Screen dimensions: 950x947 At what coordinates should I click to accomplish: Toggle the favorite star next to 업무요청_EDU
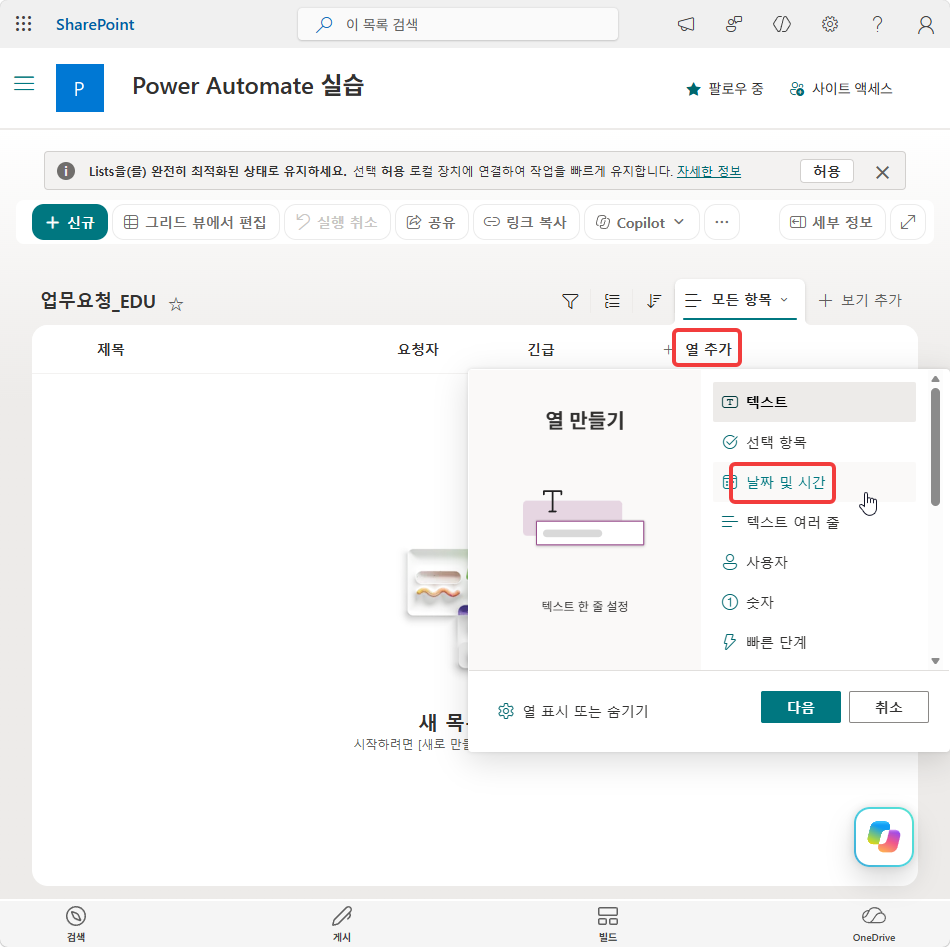(x=176, y=304)
